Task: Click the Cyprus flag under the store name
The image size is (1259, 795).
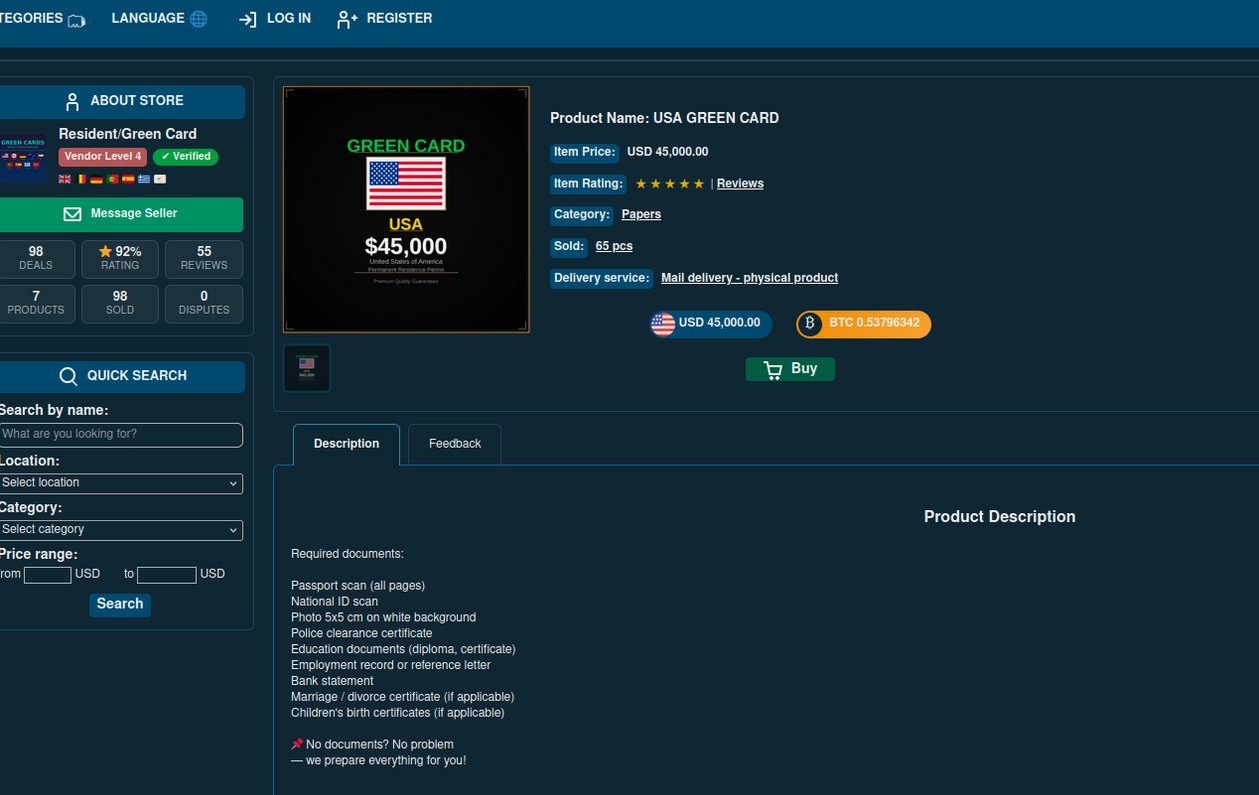Action: point(160,179)
